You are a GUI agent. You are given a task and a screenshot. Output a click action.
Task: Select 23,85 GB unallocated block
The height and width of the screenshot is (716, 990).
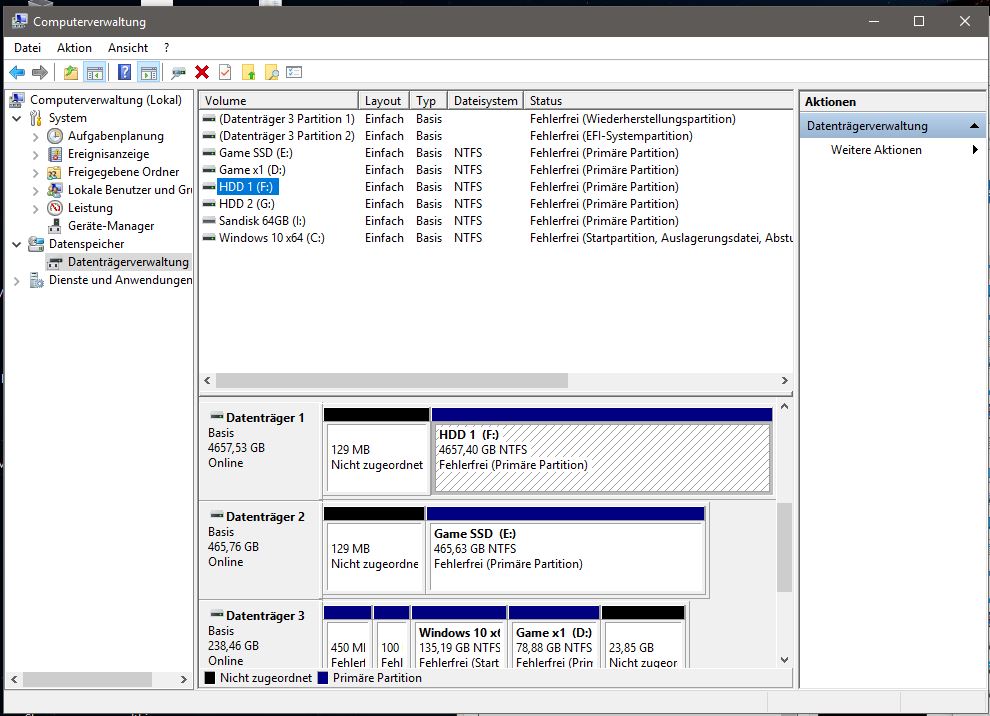coord(643,637)
